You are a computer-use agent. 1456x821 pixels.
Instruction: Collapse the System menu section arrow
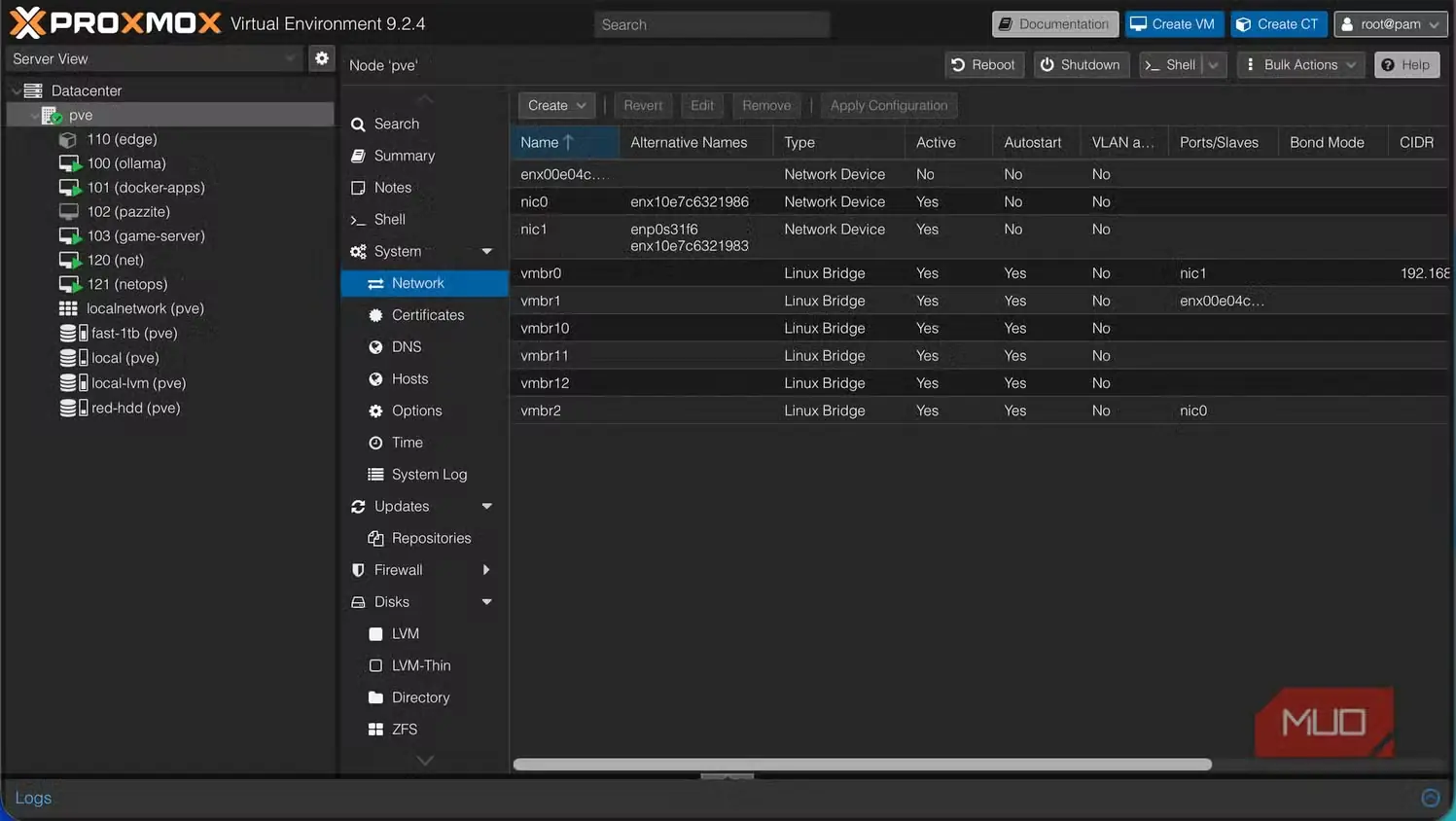[x=487, y=251]
